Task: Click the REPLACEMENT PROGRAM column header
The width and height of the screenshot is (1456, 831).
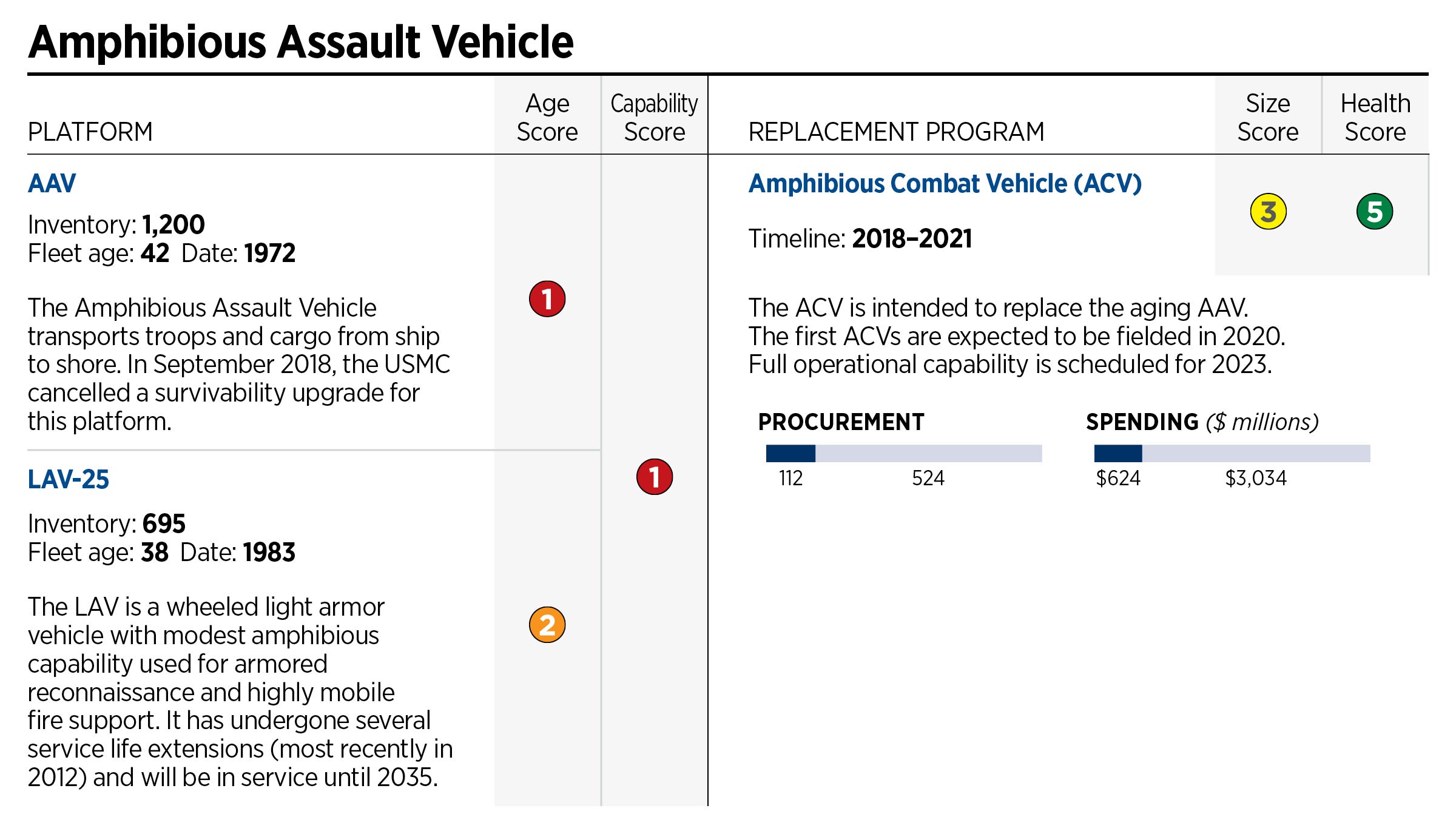Action: point(896,132)
